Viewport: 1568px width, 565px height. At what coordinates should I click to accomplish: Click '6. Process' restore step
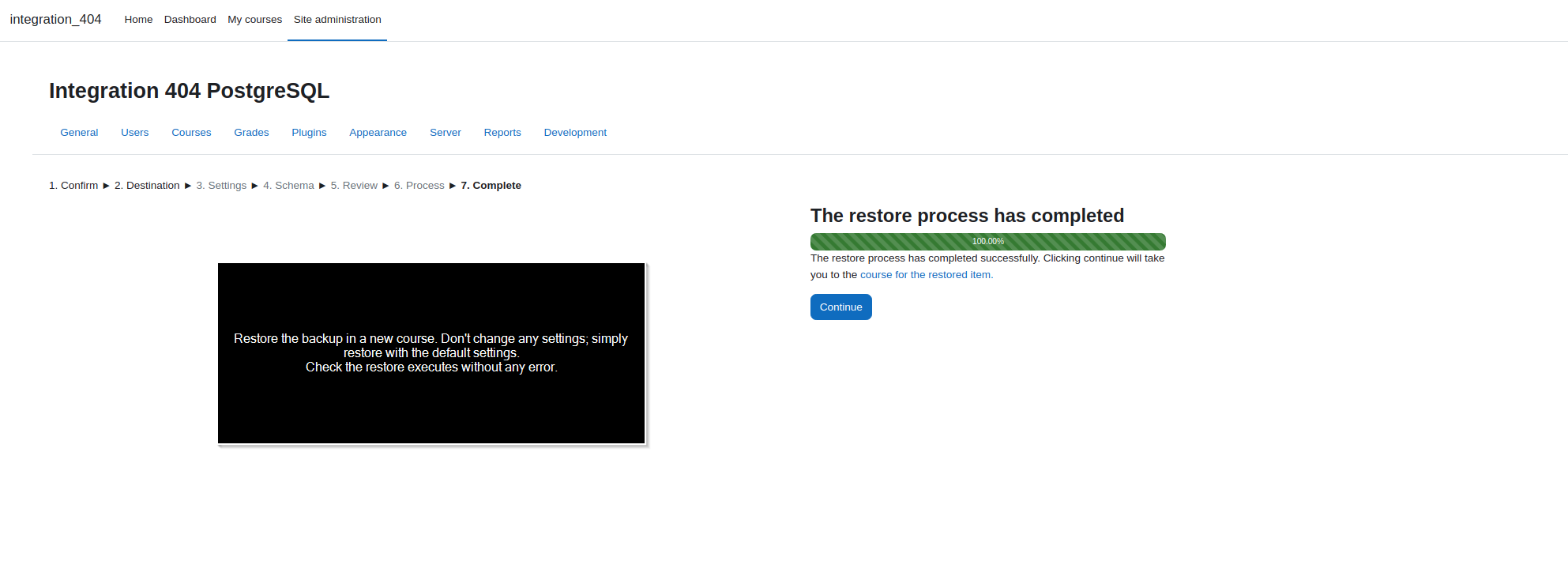click(419, 186)
